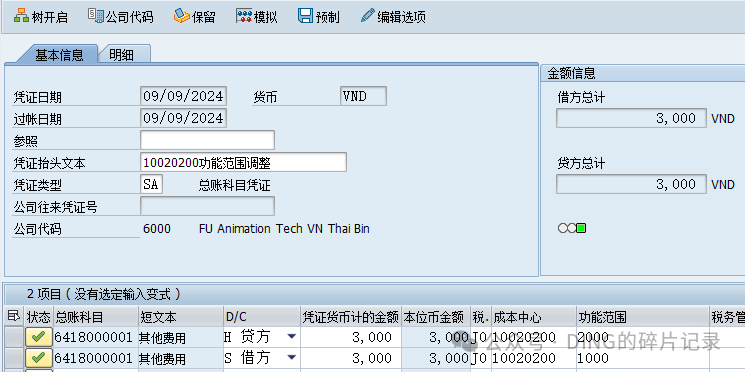This screenshot has height=372, width=745.
Task: Click G/L account 6418000001 in 借方 row
Action: [x=96, y=358]
